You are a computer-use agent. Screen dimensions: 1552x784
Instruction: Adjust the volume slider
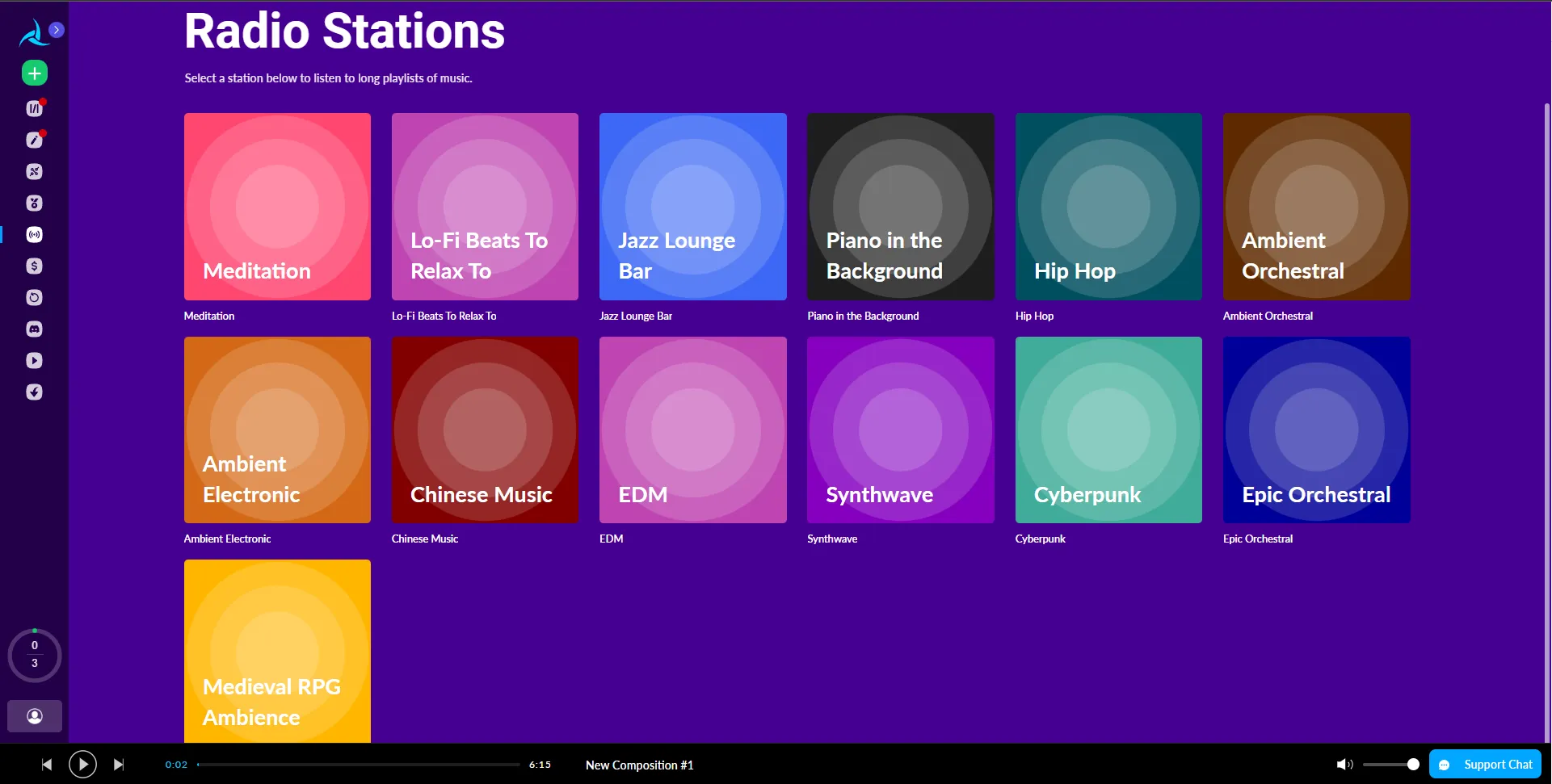point(1390,765)
